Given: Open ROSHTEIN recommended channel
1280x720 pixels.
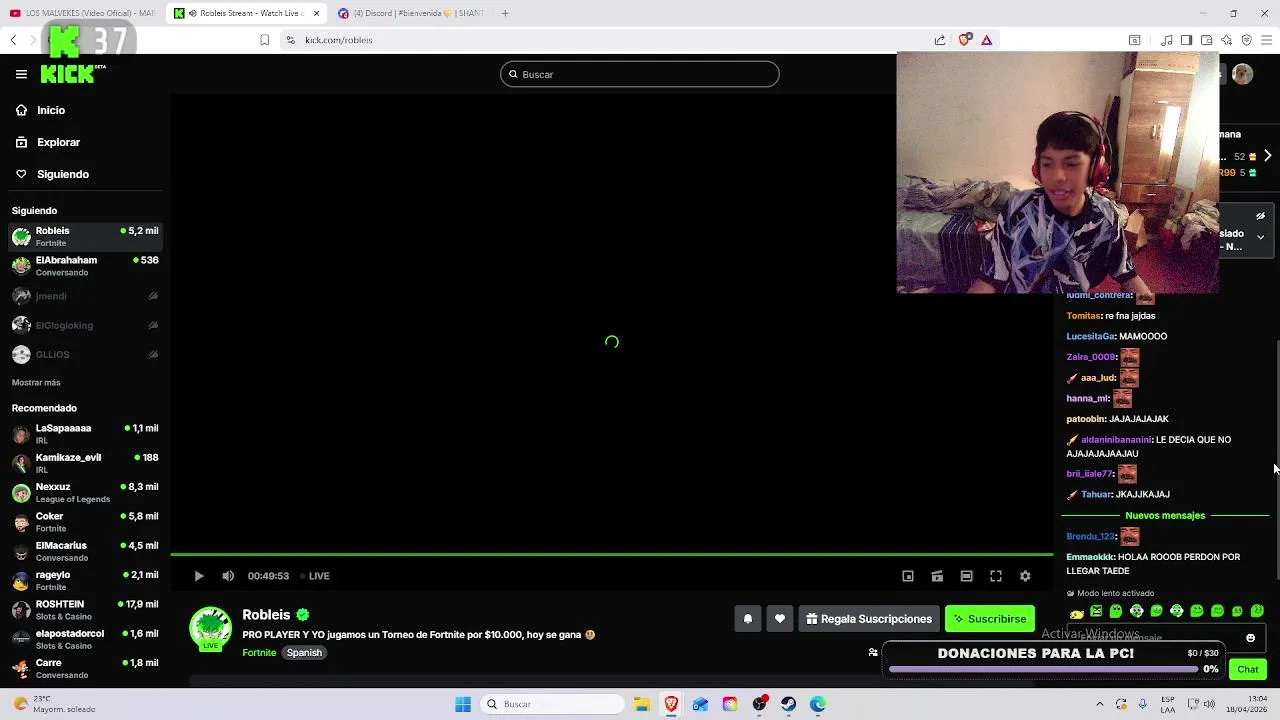Looking at the screenshot, I should pyautogui.click(x=85, y=610).
